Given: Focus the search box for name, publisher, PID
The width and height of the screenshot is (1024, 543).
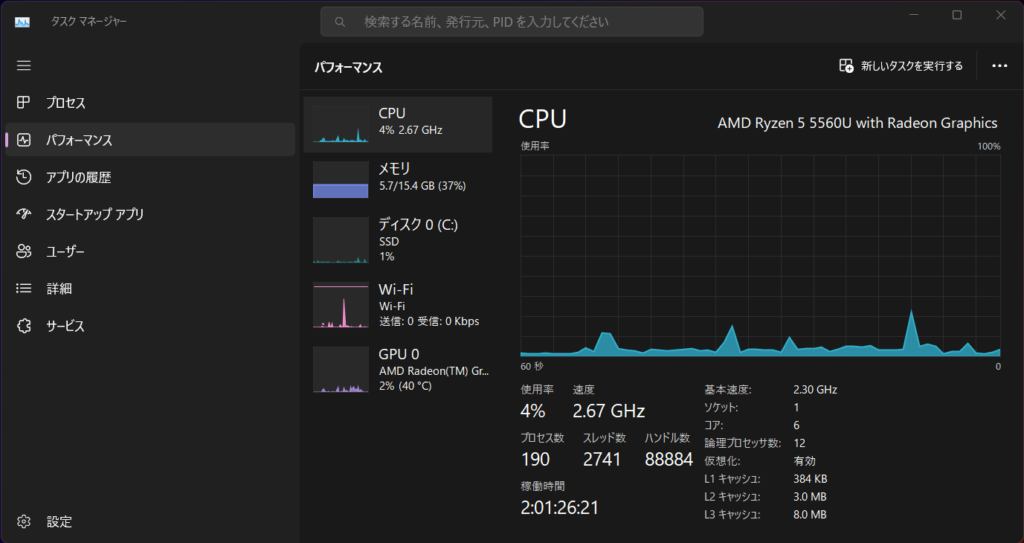Looking at the screenshot, I should click(511, 22).
